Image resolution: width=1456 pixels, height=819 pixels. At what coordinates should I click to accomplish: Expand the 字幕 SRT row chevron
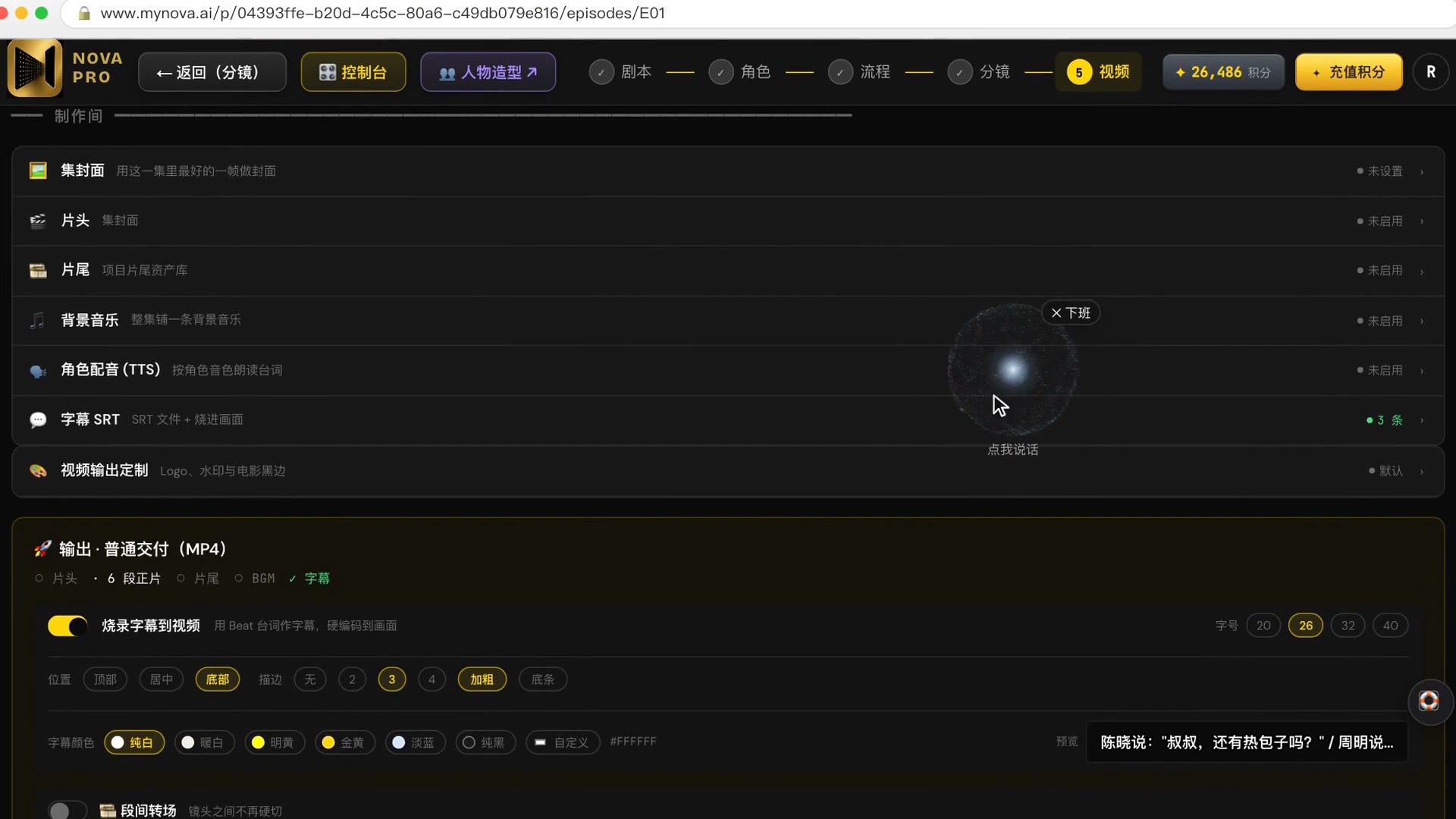tap(1422, 420)
